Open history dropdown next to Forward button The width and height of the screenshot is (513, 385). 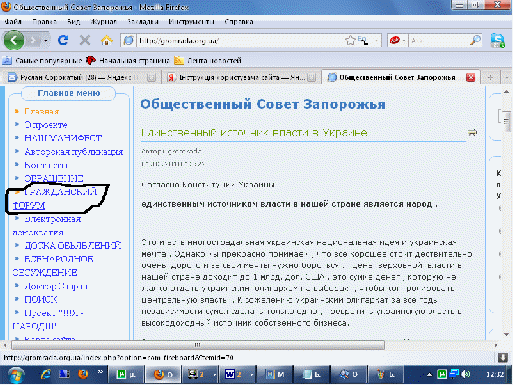(46, 41)
